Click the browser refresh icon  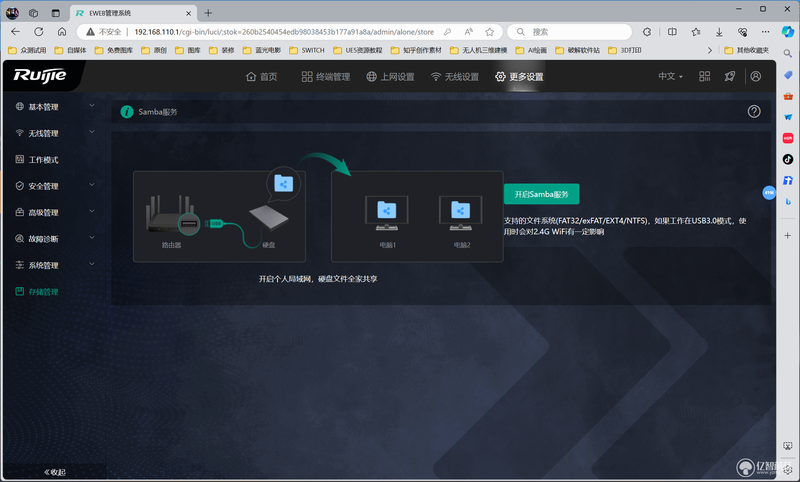39,32
